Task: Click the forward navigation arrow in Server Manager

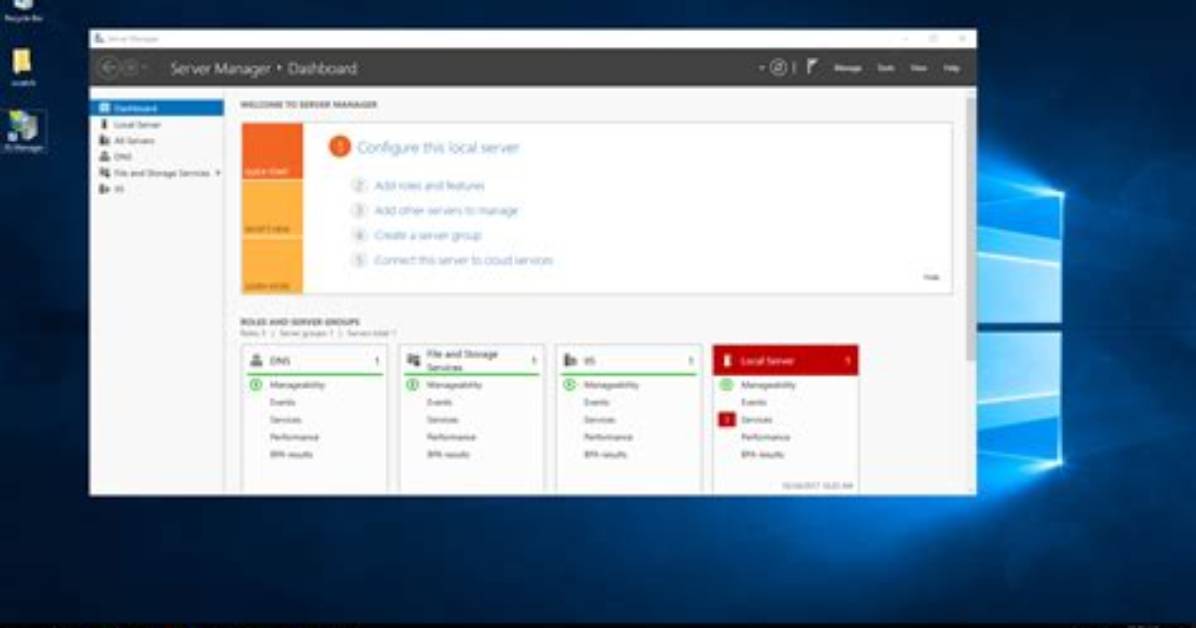Action: tap(130, 68)
